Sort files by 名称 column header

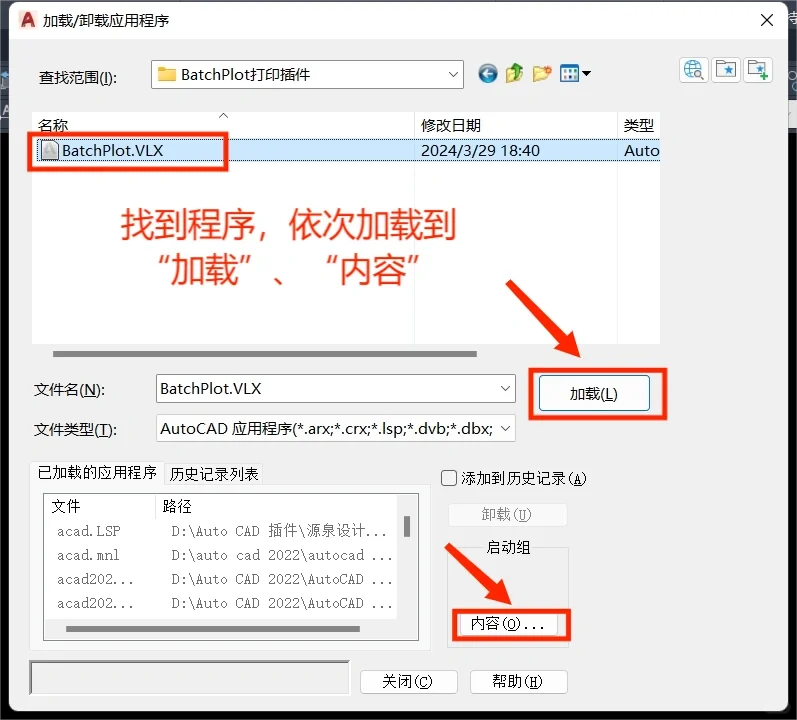click(x=223, y=125)
